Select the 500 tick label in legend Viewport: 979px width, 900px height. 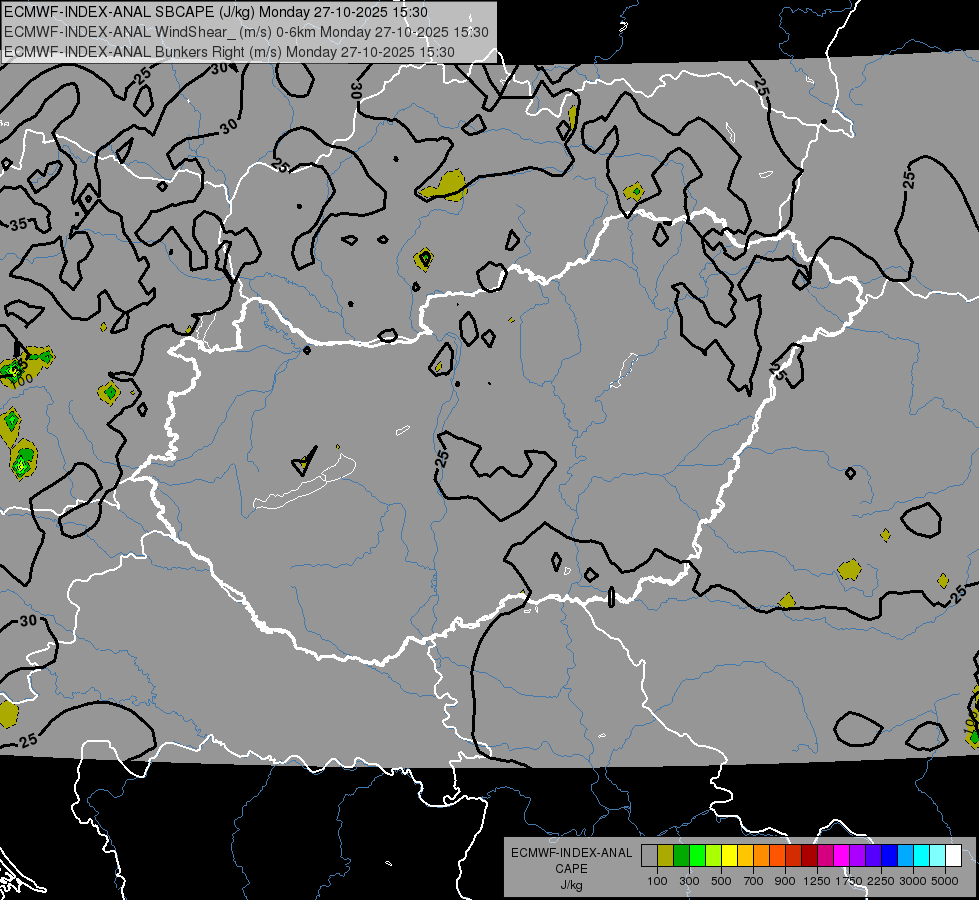click(721, 881)
